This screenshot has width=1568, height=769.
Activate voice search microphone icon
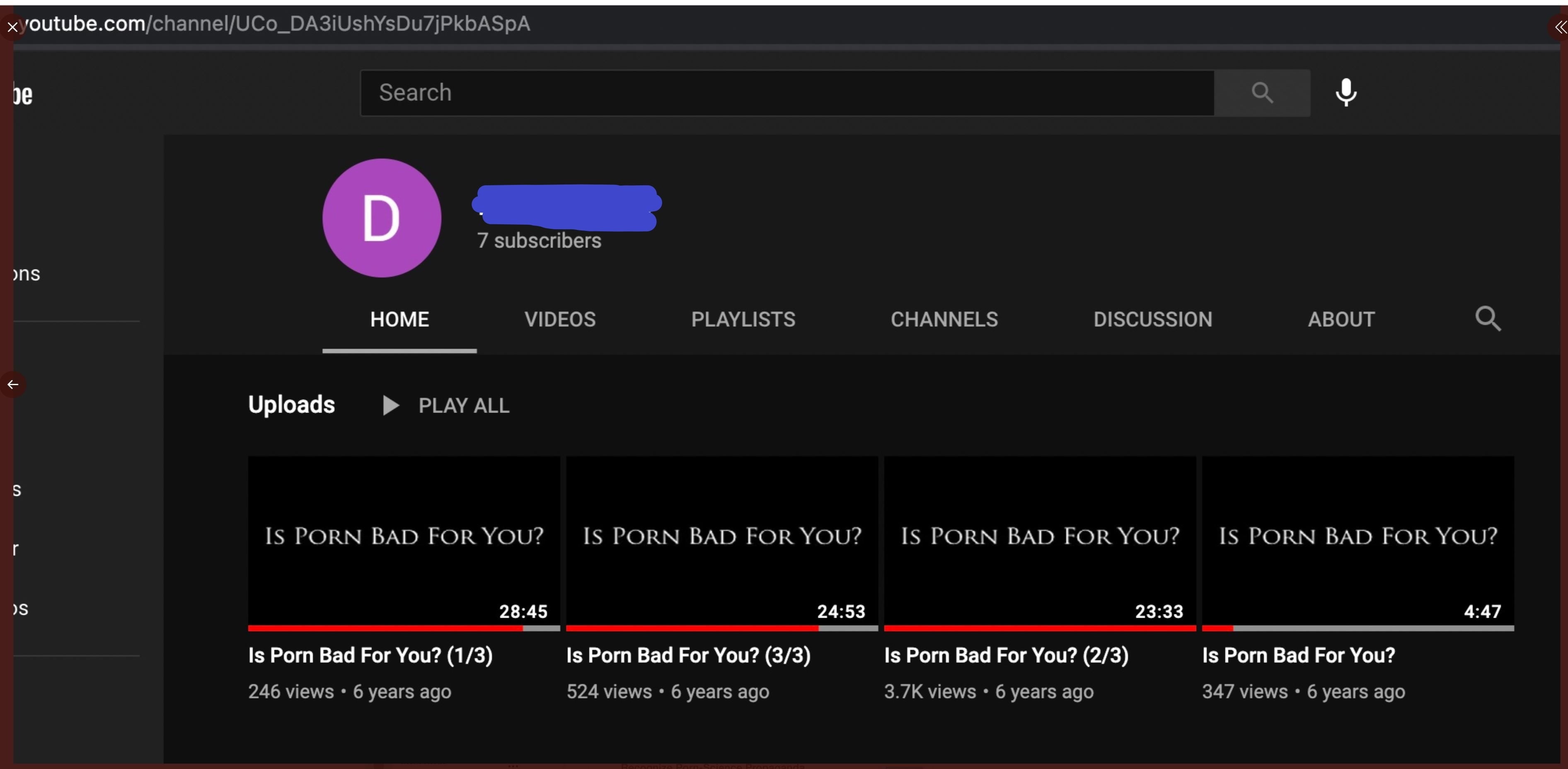[1346, 92]
